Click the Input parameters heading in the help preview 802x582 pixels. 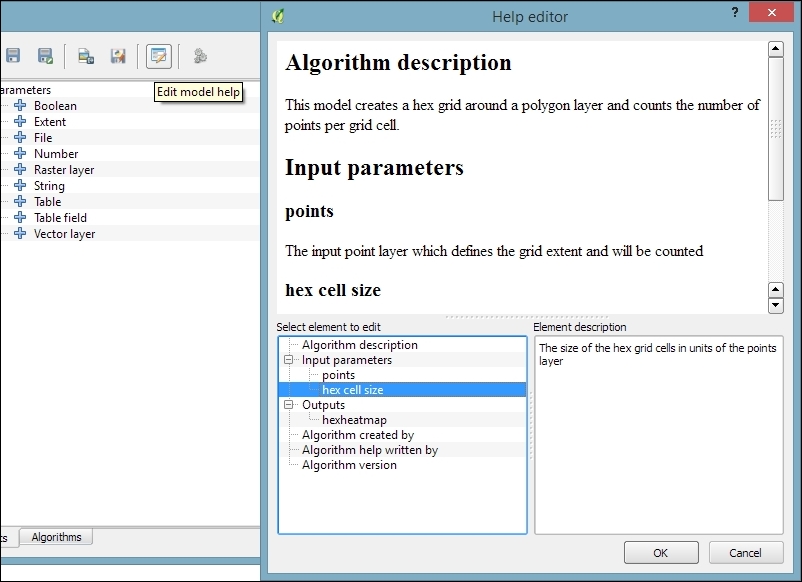click(x=374, y=168)
